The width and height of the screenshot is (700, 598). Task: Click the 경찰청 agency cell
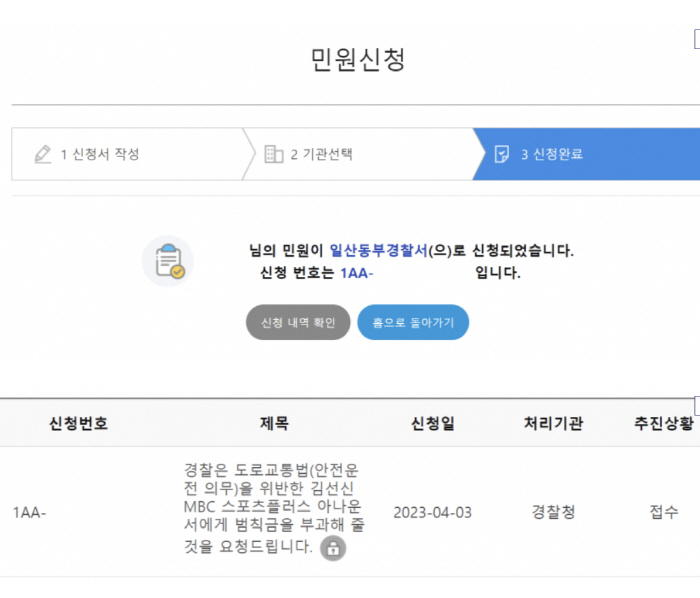click(x=554, y=512)
